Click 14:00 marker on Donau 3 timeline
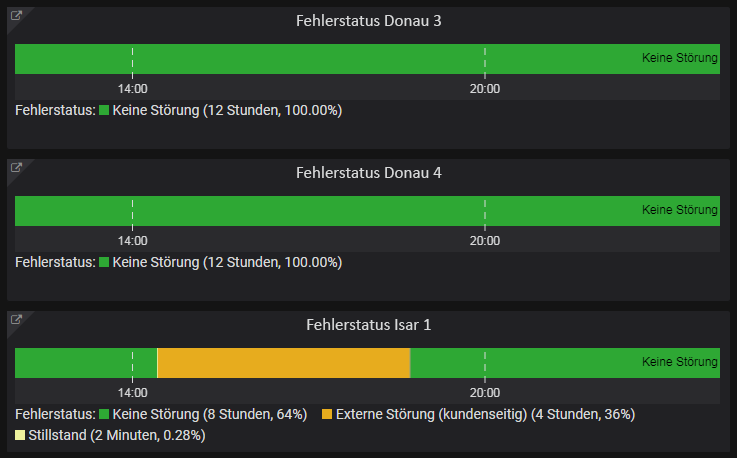737x458 pixels. [x=133, y=88]
